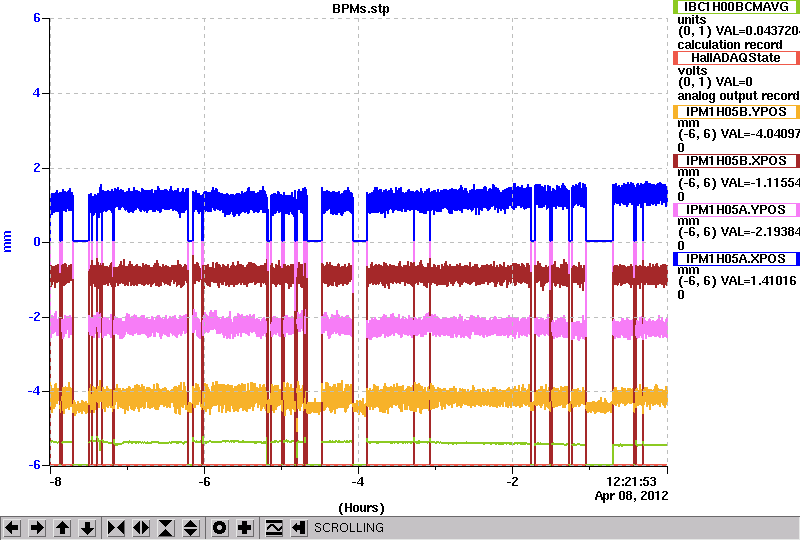Click the 'analog output record' description
Viewport: 800px width, 540px height.
(x=738, y=96)
